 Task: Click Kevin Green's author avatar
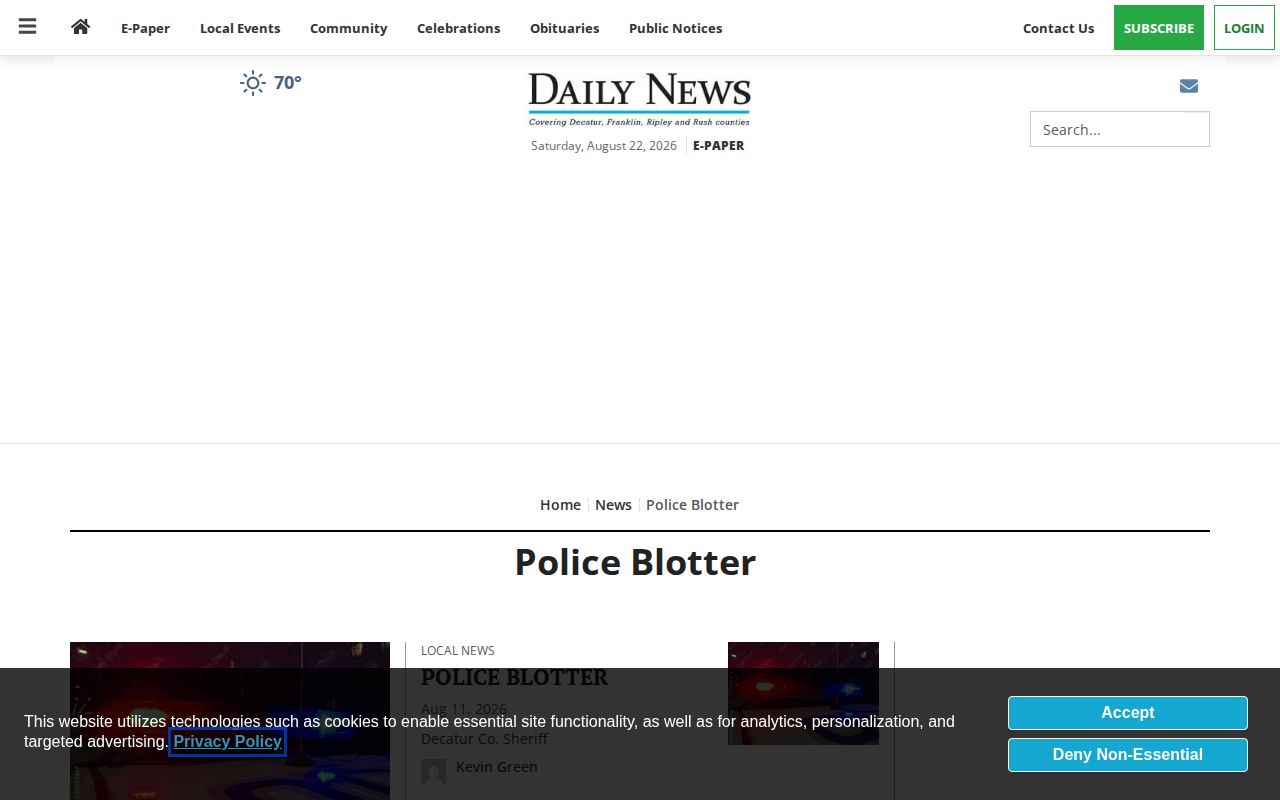[x=434, y=772]
